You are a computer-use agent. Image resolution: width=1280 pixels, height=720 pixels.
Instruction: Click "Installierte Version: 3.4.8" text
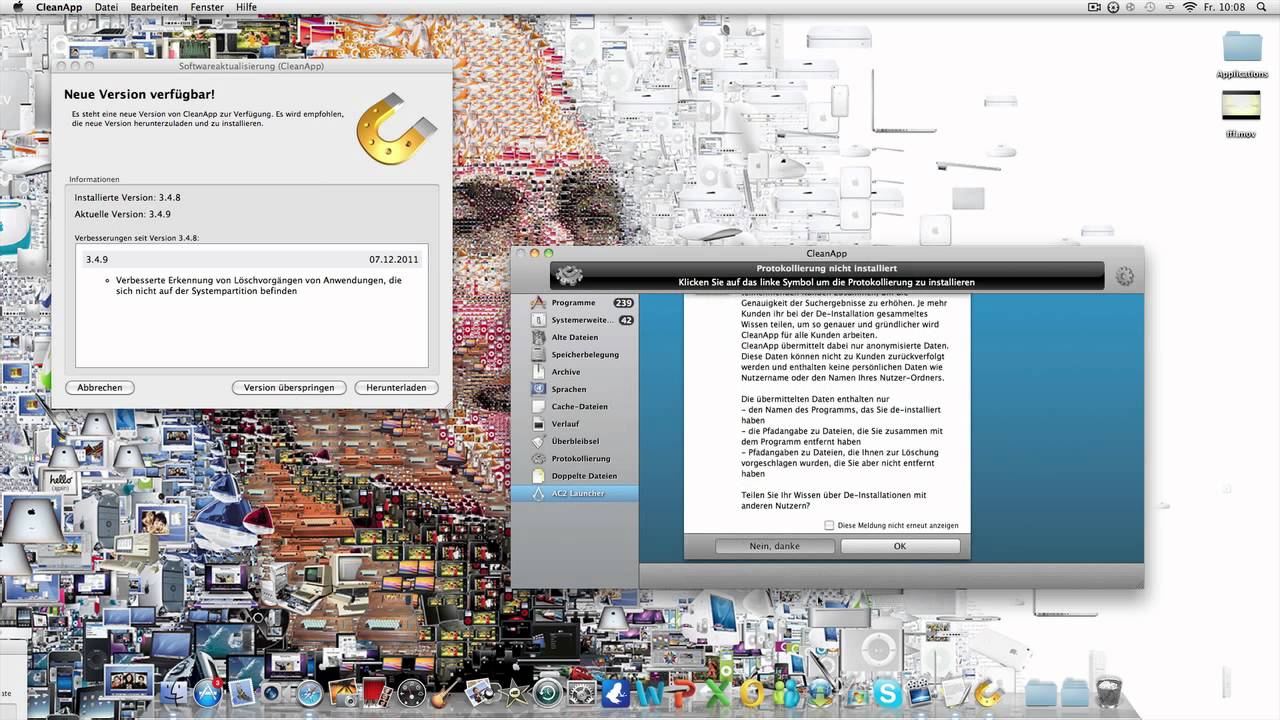(x=127, y=198)
